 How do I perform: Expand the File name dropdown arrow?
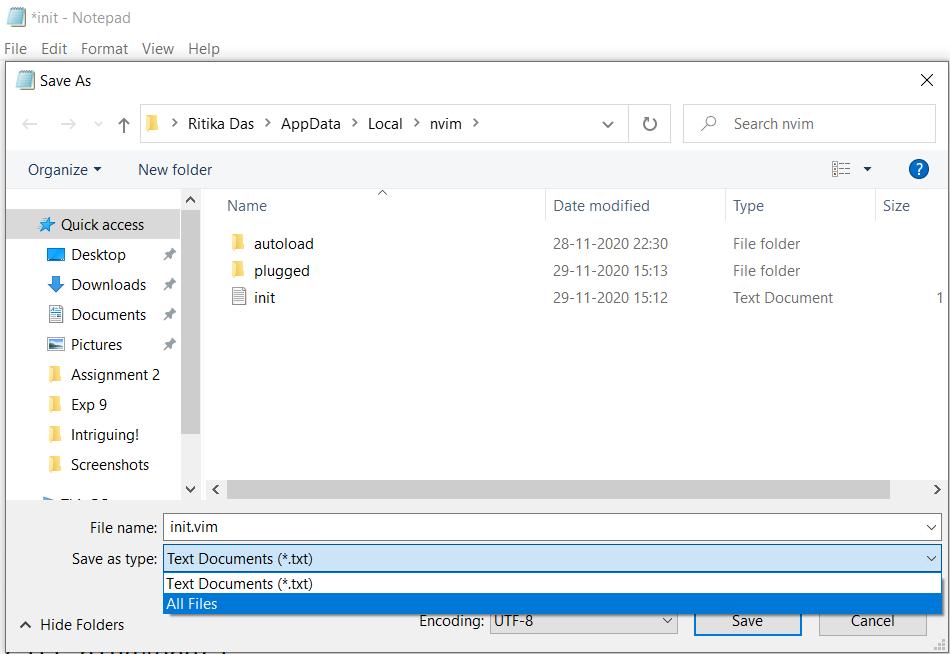pyautogui.click(x=931, y=527)
